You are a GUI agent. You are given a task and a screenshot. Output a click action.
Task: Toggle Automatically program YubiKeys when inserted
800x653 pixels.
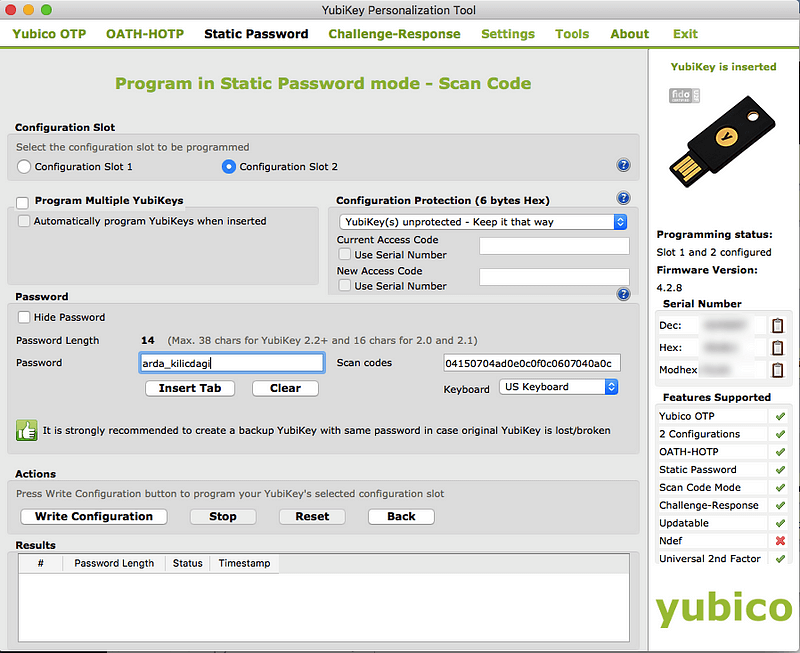23,221
